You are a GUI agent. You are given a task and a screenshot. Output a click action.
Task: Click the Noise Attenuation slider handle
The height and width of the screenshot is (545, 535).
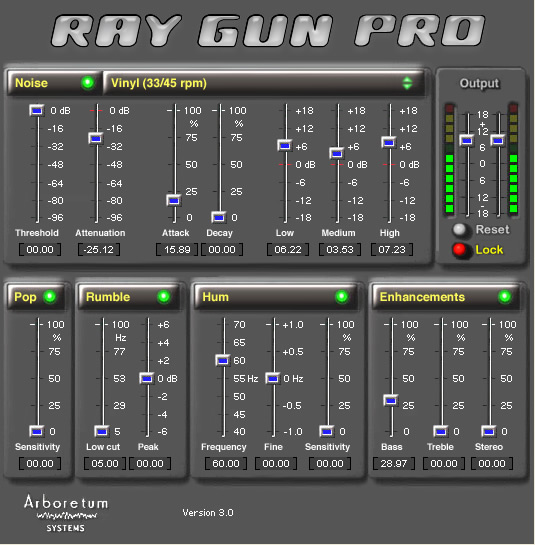point(96,139)
